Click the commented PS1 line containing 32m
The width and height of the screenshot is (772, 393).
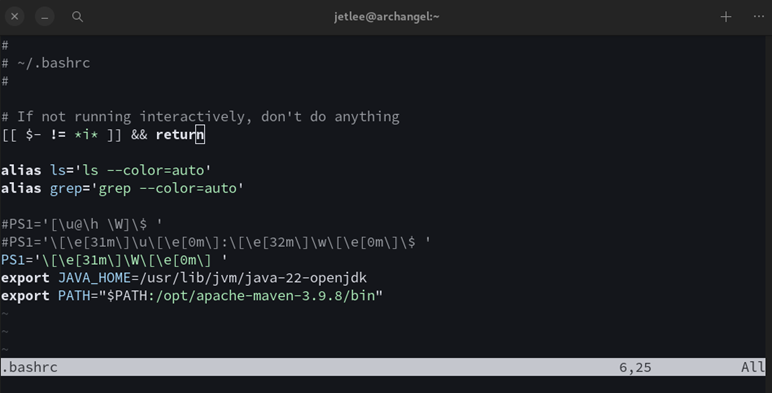216,242
